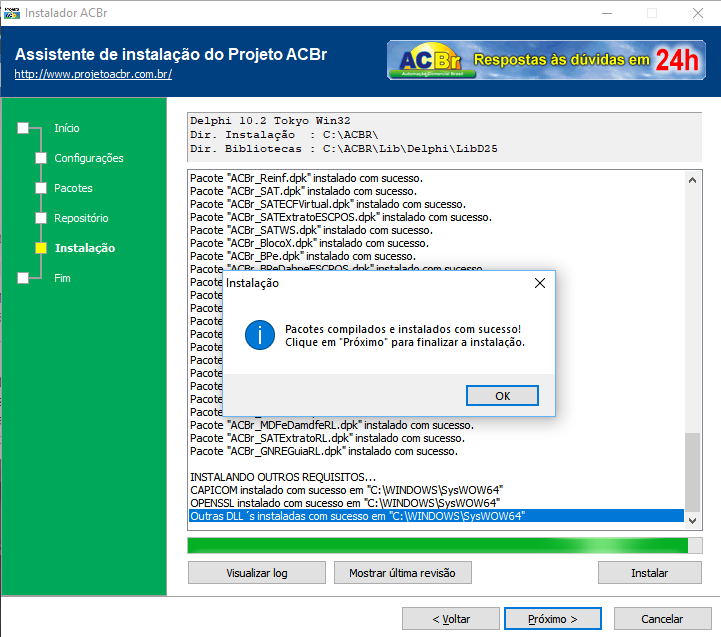
Task: Click Próximo to continue
Action: click(553, 619)
